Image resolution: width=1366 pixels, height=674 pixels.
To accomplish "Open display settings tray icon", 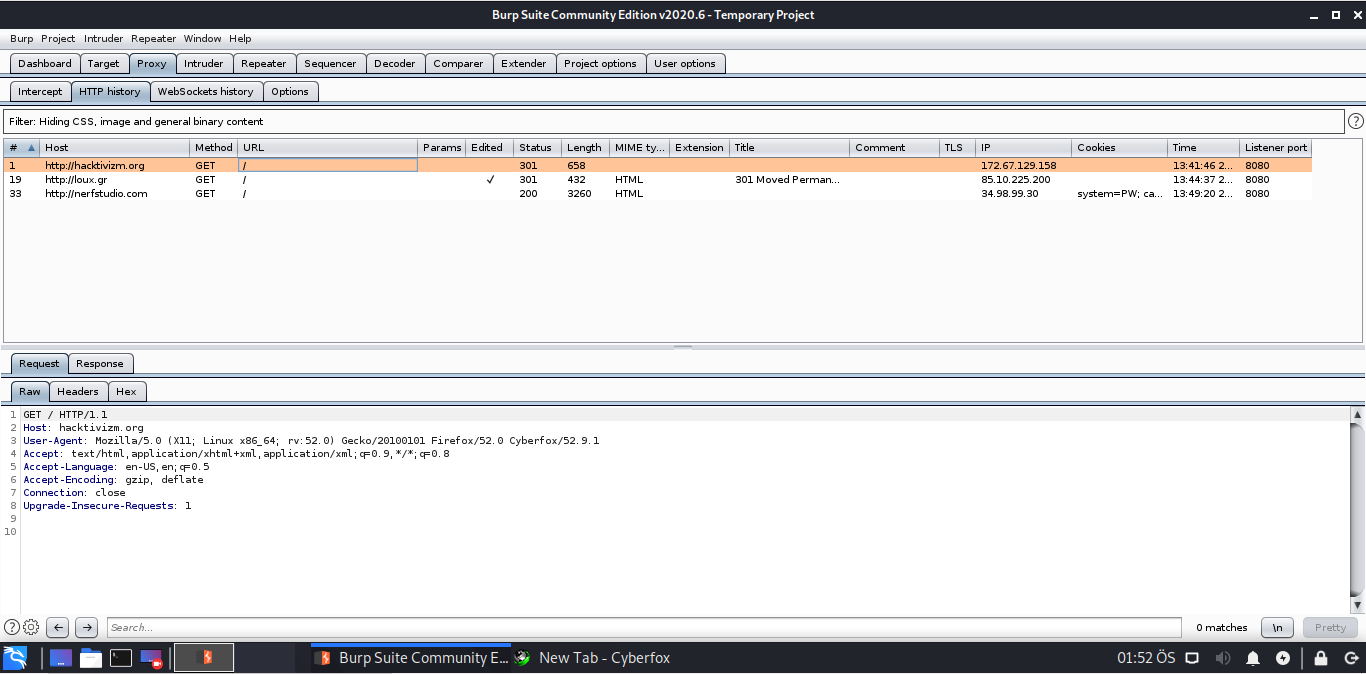I will [1192, 658].
